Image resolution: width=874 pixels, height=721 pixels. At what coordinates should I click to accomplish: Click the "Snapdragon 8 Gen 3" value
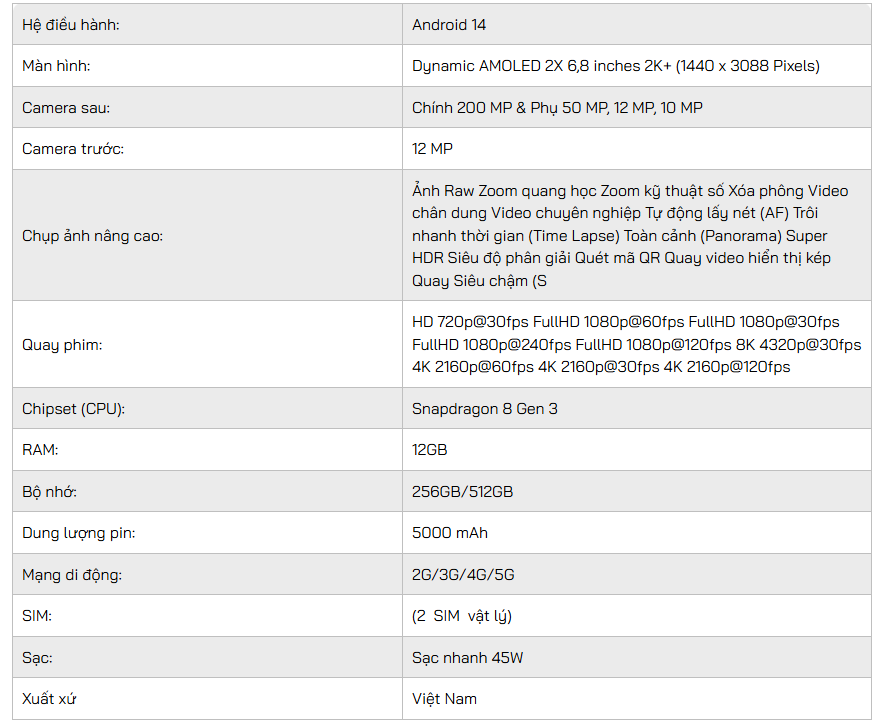(485, 408)
